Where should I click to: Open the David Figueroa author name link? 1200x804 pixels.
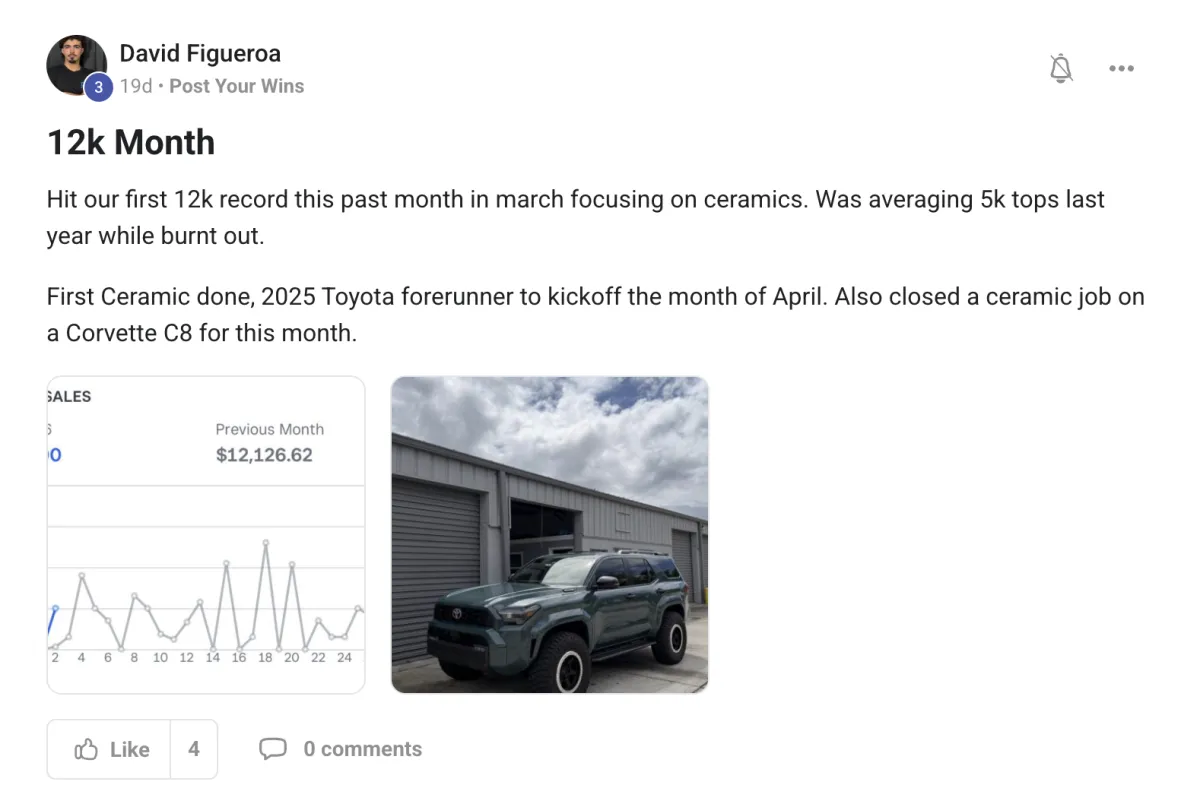pyautogui.click(x=200, y=53)
